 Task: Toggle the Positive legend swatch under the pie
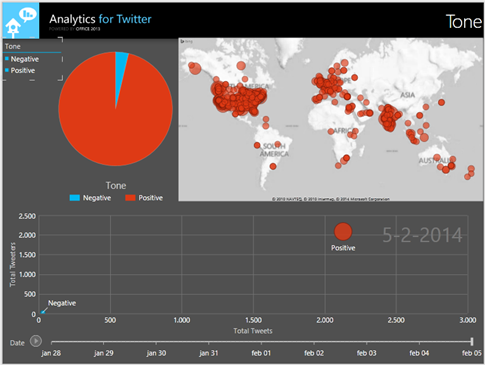click(130, 198)
